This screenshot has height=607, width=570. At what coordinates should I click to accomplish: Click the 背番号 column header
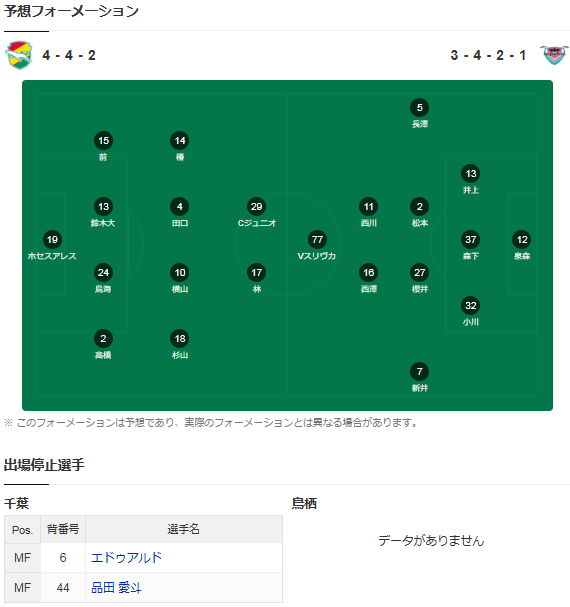point(63,529)
